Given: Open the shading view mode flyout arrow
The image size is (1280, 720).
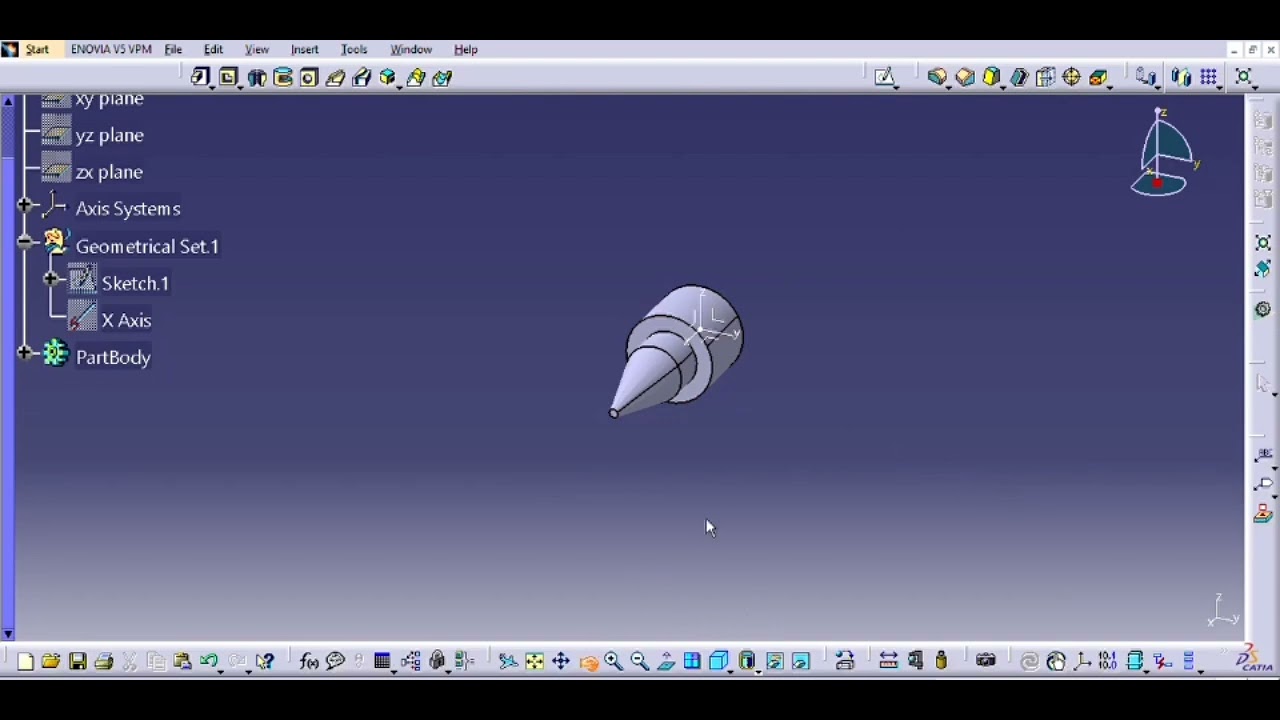Looking at the screenshot, I should coord(759,672).
